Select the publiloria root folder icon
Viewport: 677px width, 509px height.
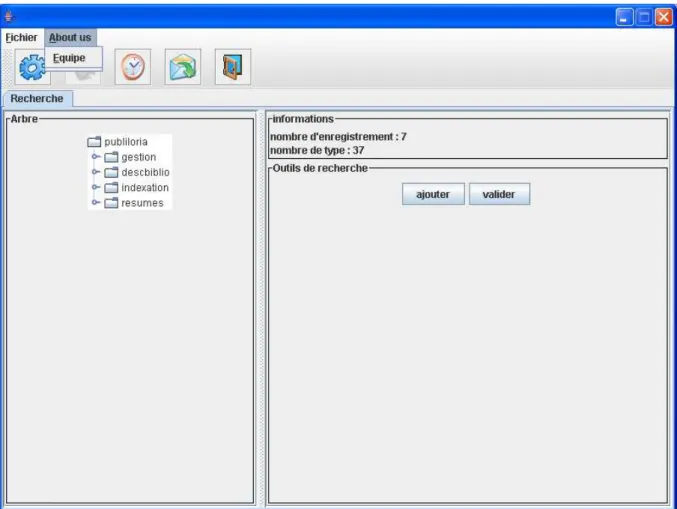click(94, 142)
